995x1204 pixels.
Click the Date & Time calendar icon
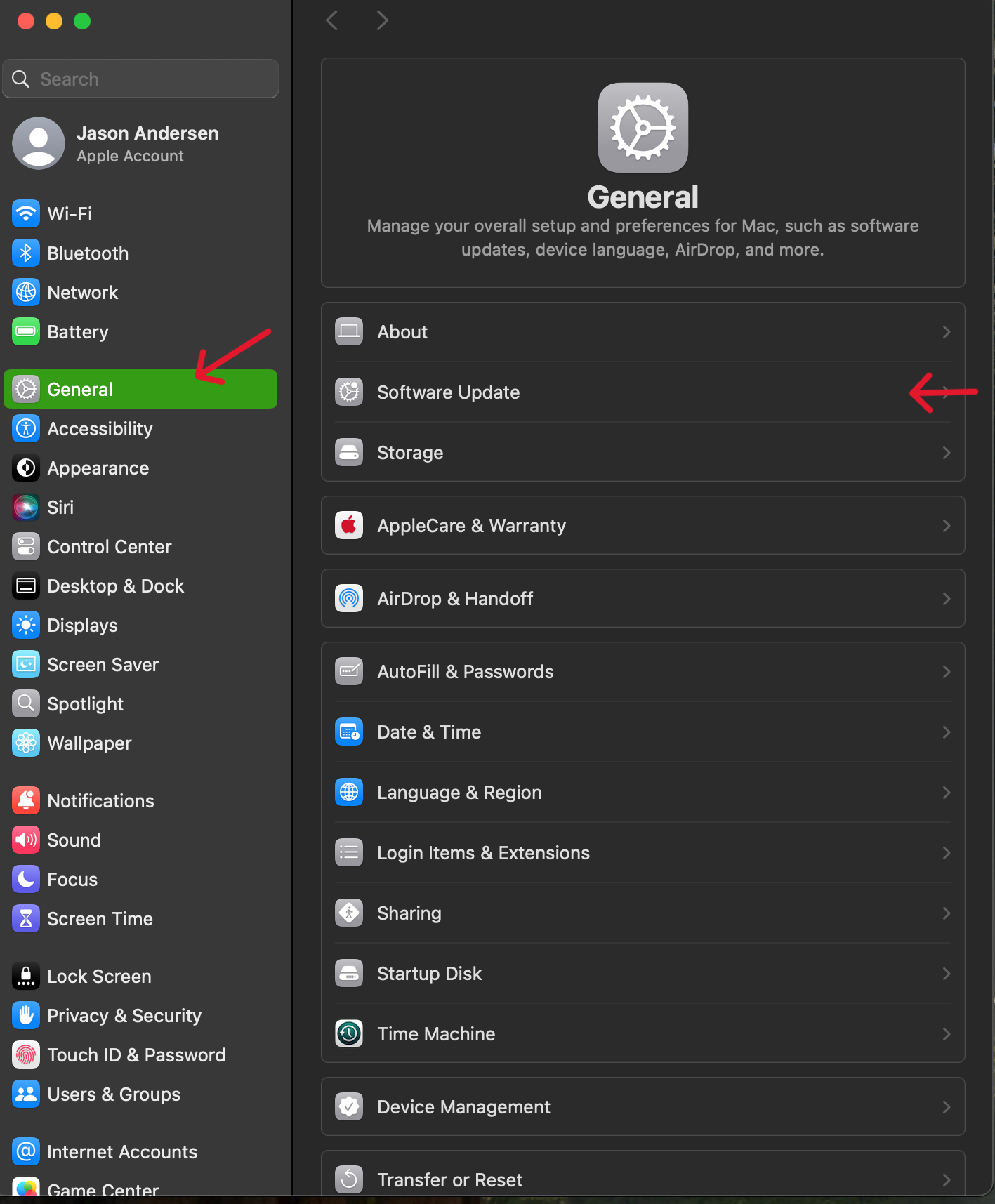tap(349, 732)
